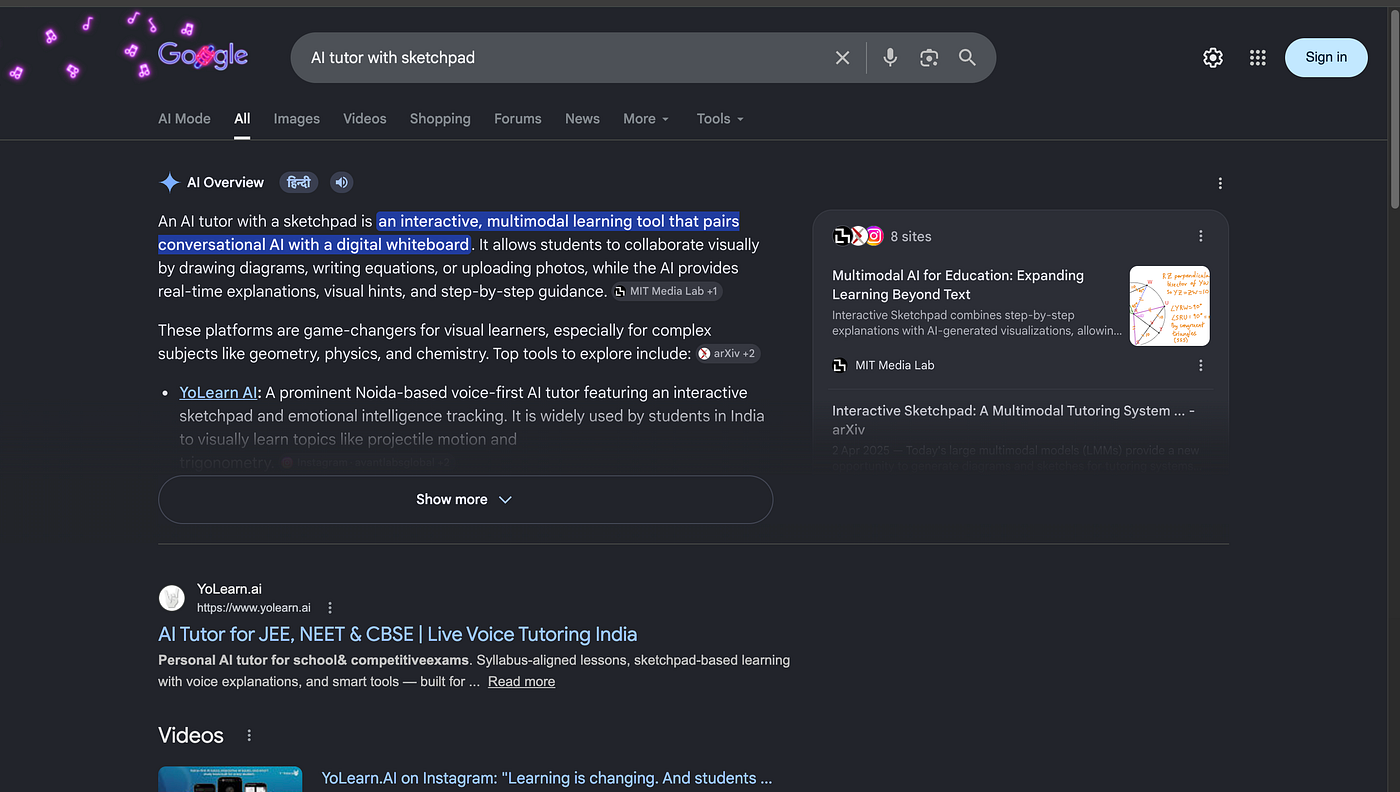Open 'AI Tutor for JEE, NEET & CBSE' result

pos(397,634)
